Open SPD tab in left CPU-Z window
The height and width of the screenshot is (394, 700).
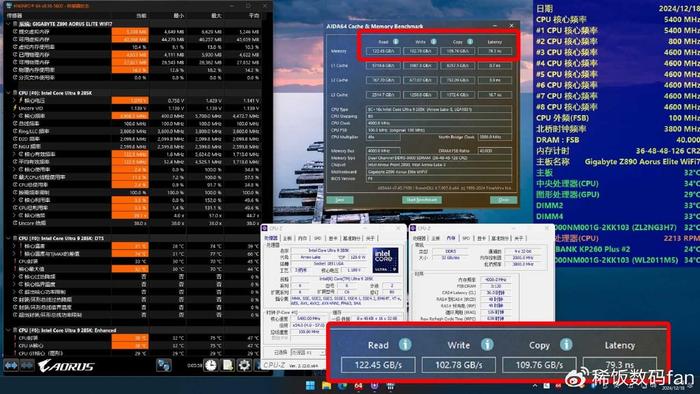coord(317,239)
